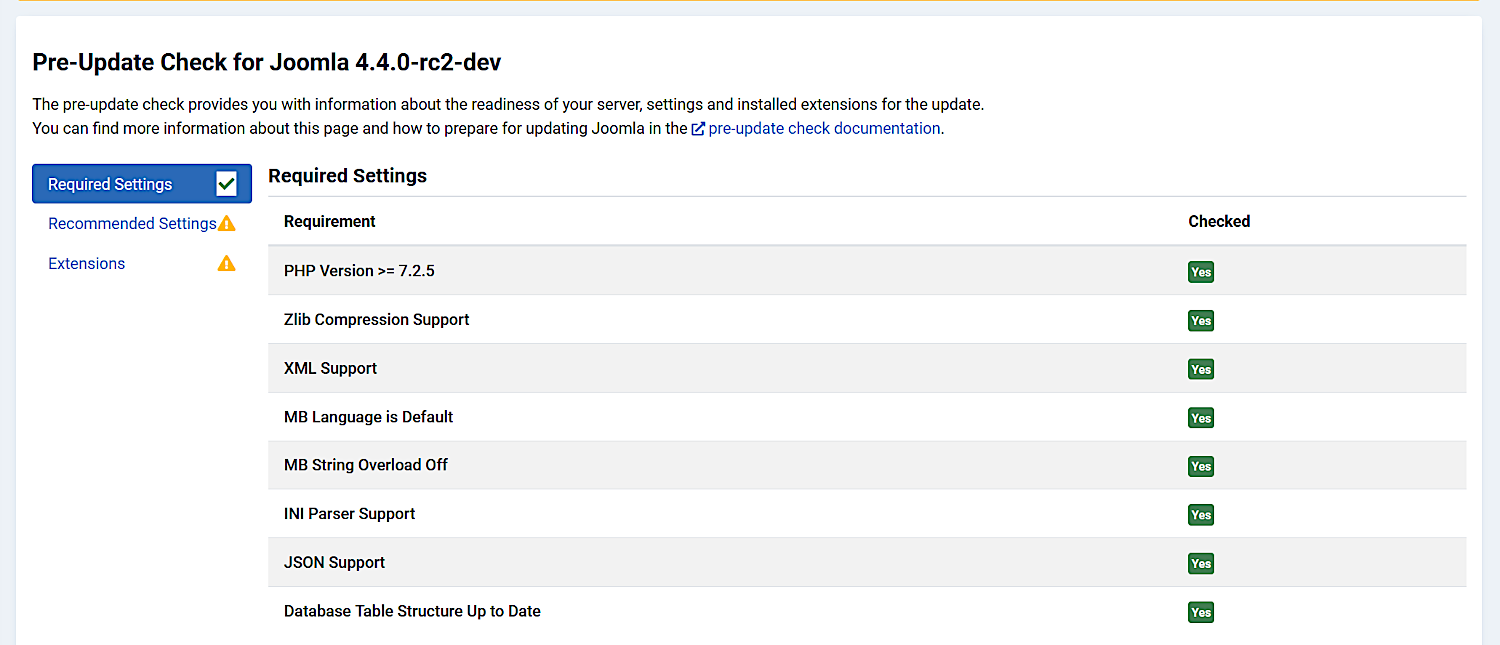Click Yes badge for MB String Overload Off
The height and width of the screenshot is (645, 1500).
(x=1201, y=466)
